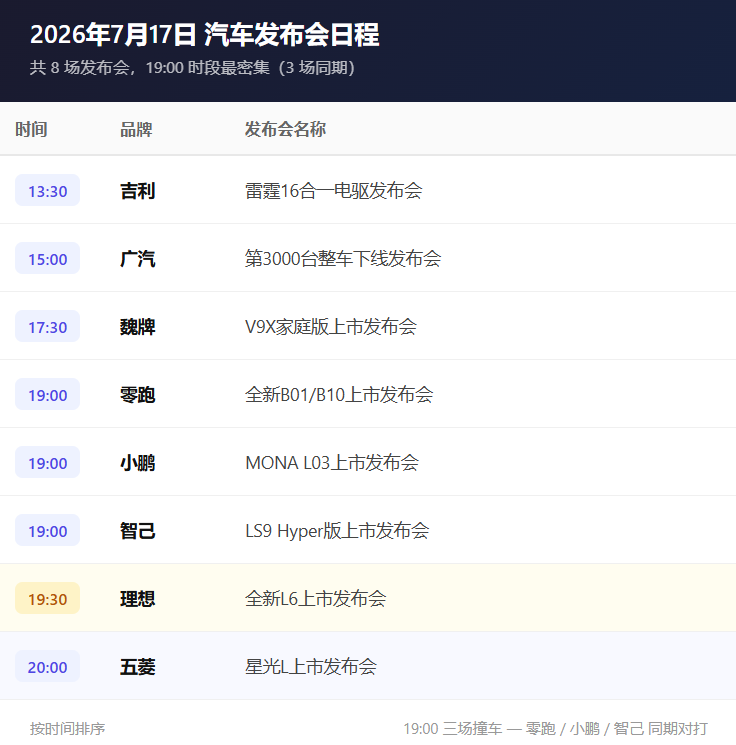Click brand name 魏牌
736x745 pixels.
point(138,327)
